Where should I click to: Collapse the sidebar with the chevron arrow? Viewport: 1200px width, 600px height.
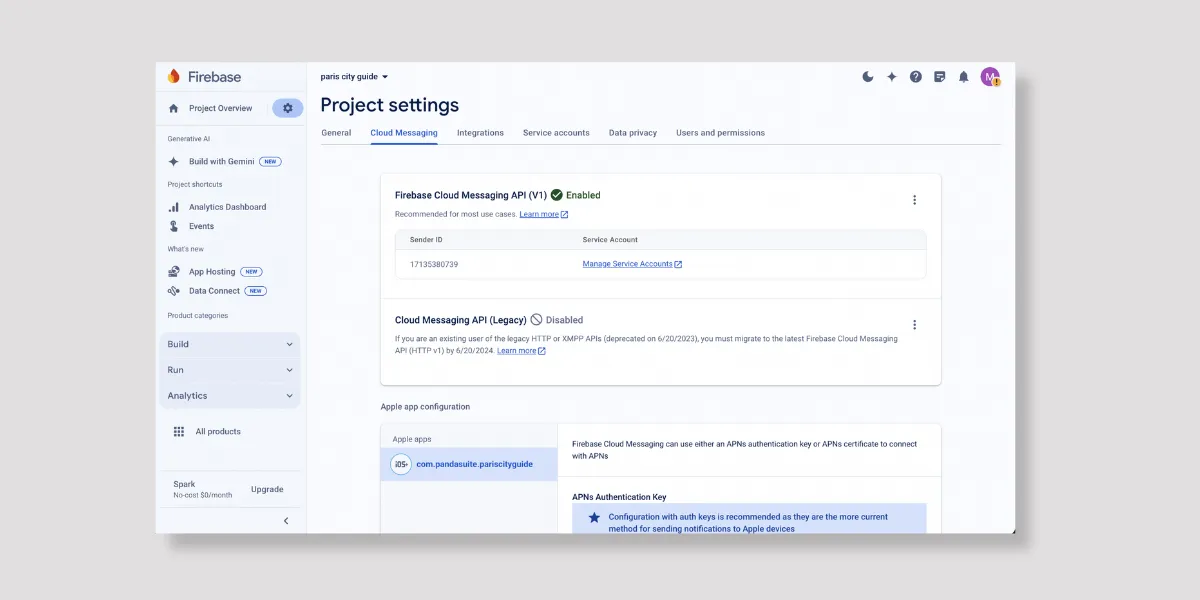click(286, 521)
